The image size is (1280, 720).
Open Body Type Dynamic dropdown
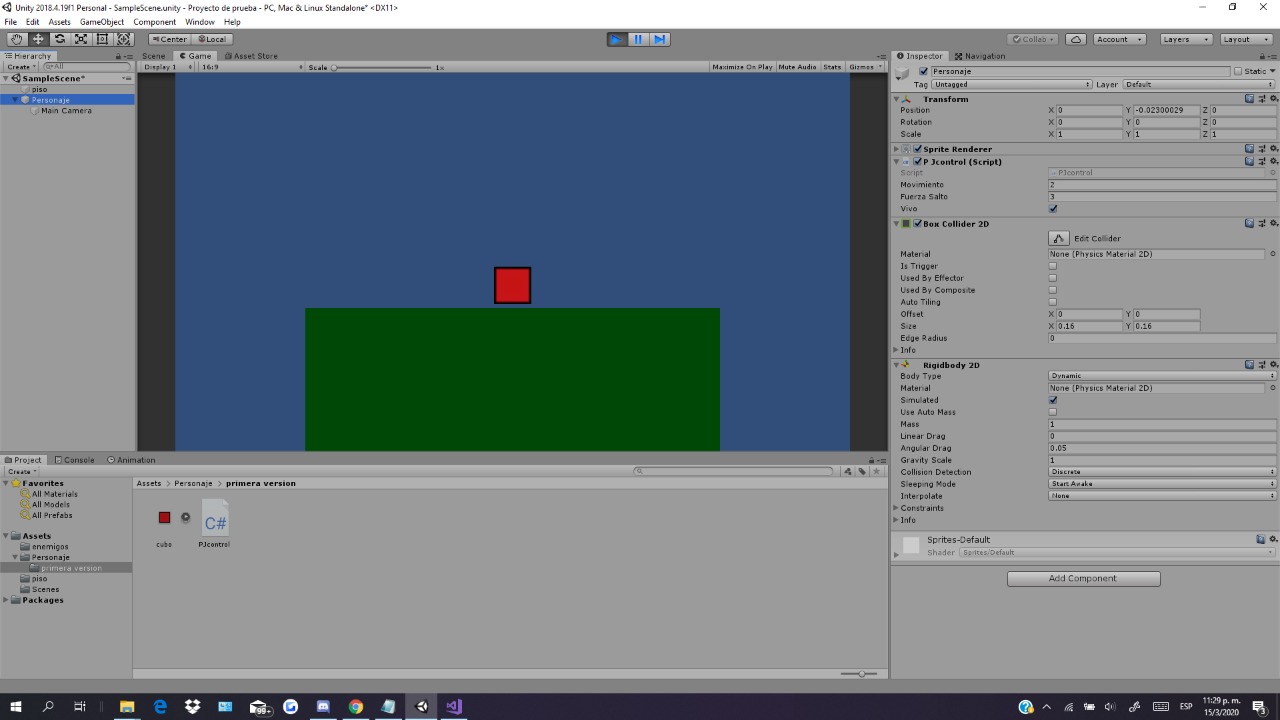coord(1162,376)
